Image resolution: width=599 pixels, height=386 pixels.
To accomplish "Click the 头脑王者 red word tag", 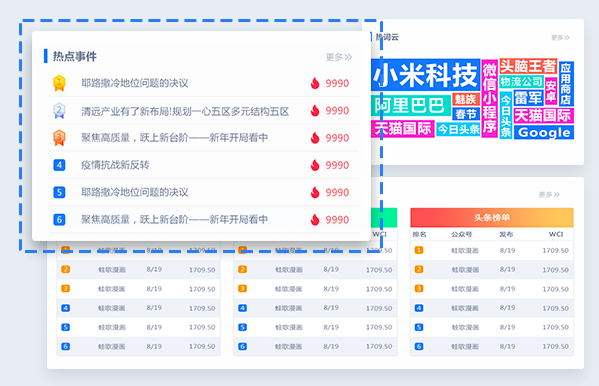I will click(x=528, y=66).
